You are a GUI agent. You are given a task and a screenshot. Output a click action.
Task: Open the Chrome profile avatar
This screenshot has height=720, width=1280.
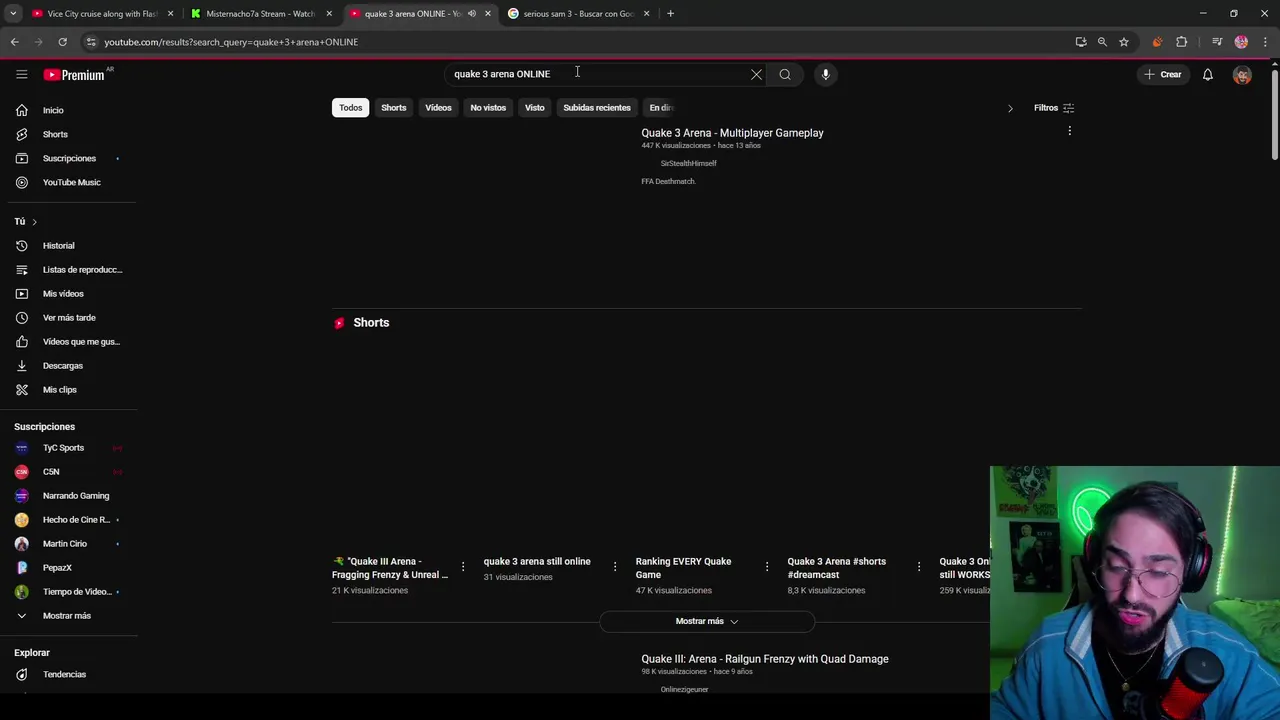1241,42
